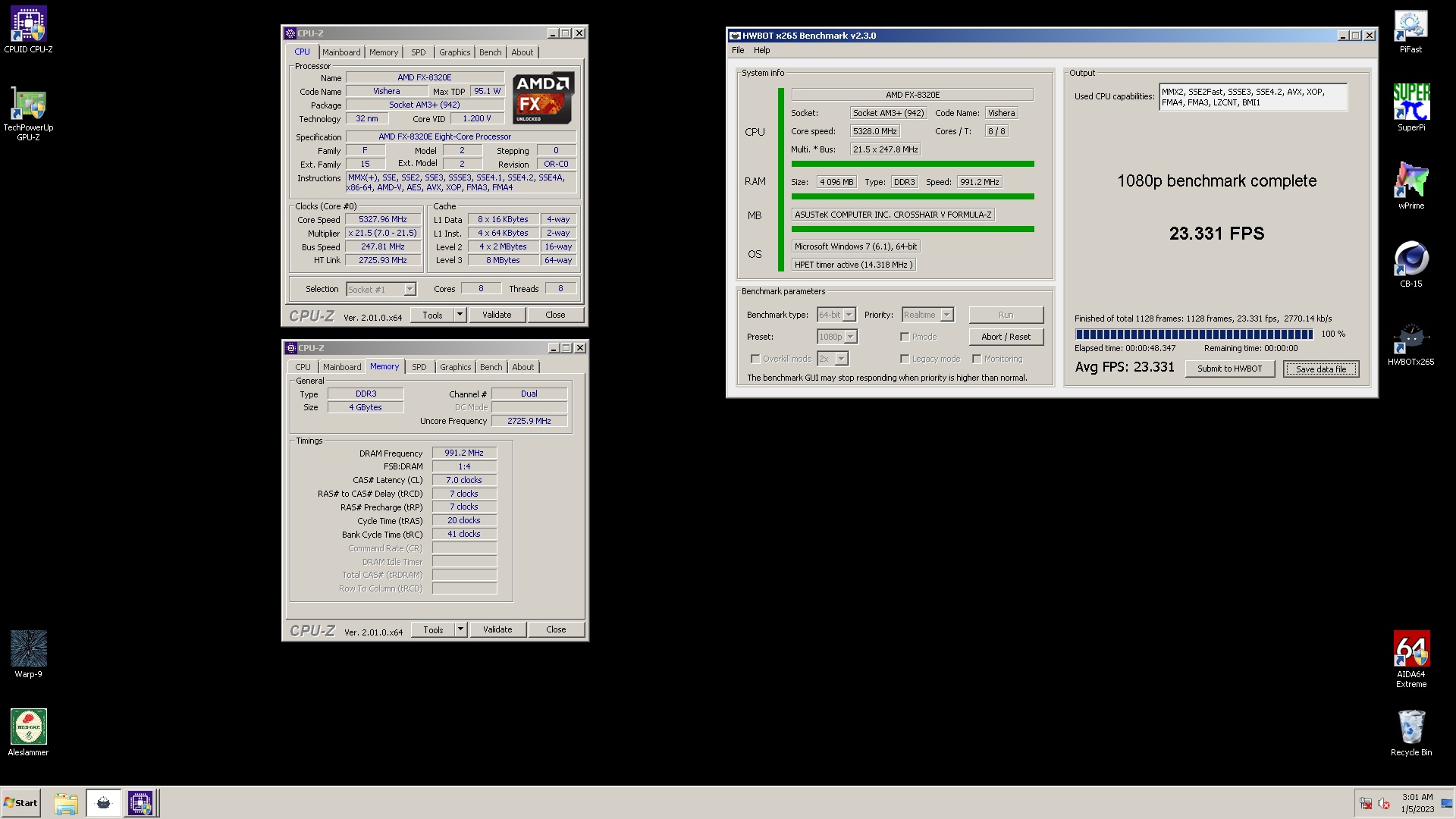Image resolution: width=1456 pixels, height=819 pixels.
Task: Open the Help menu in HWBOT x265
Action: 761,50
